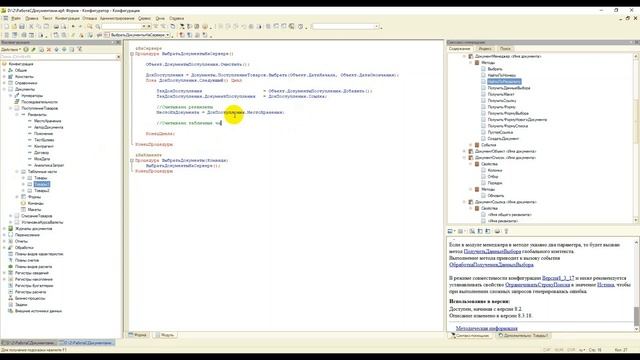Collapse the Табличные части node
The image size is (640, 360).
(18, 172)
